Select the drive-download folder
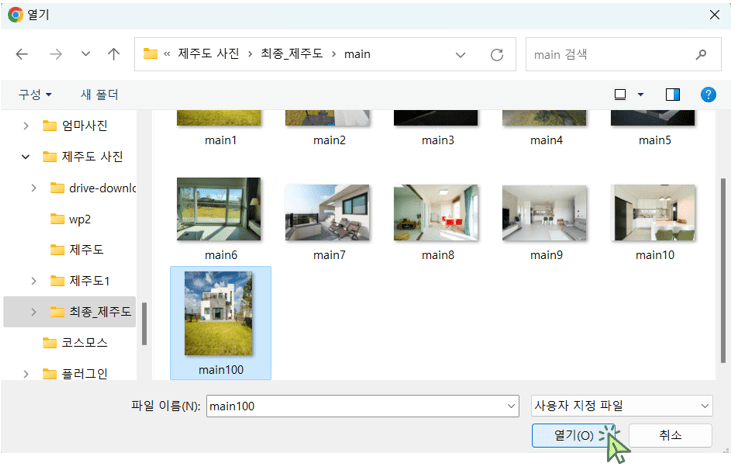This screenshot has width=735, height=468. [x=93, y=188]
